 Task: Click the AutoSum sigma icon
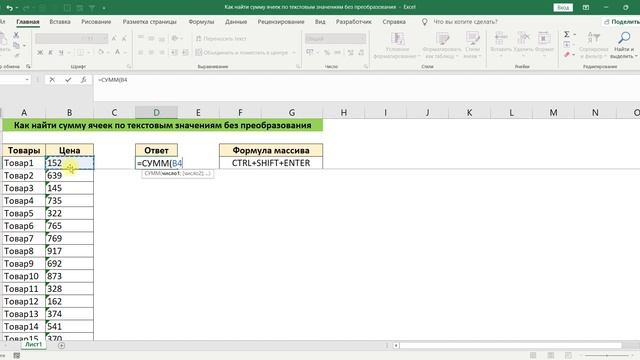point(567,34)
